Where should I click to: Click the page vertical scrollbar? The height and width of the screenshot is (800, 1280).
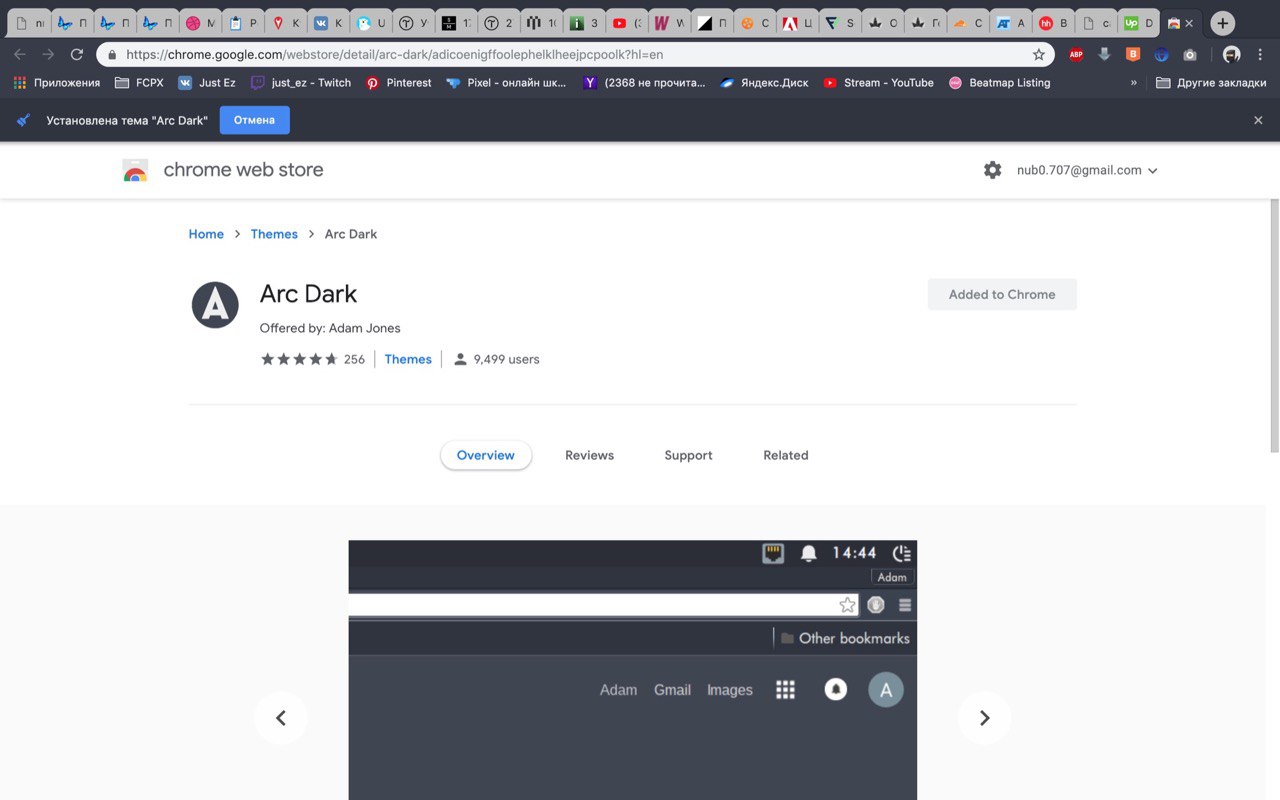[1274, 325]
